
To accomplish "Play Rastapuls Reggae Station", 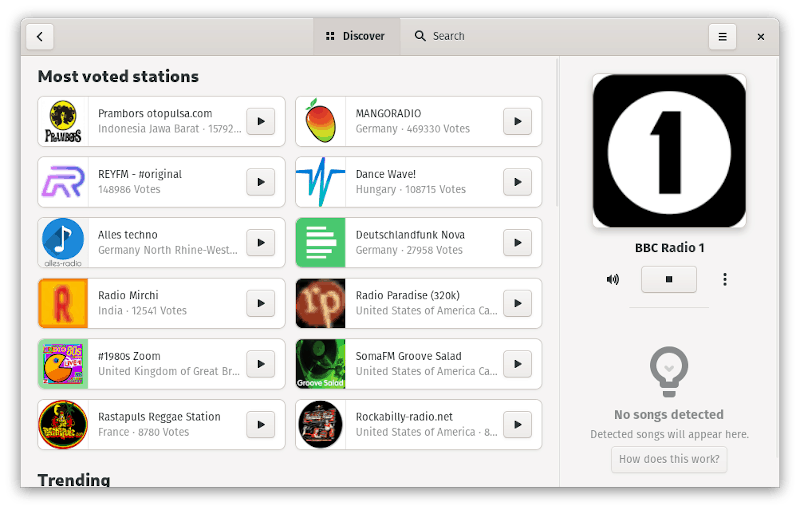I will pos(261,425).
